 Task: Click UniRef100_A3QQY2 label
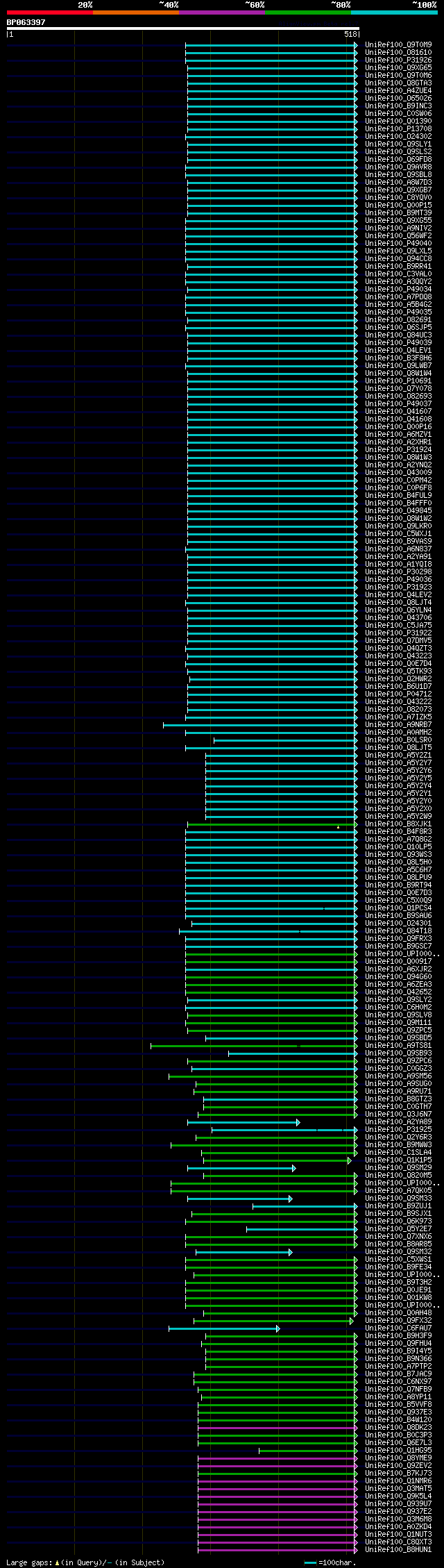(399, 282)
